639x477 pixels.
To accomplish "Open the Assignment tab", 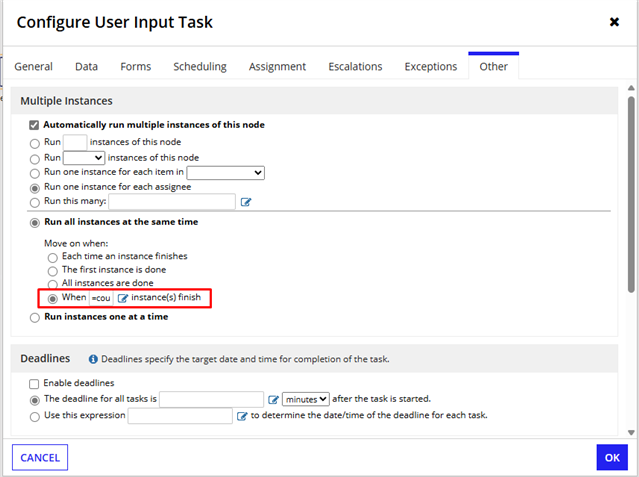I will tap(277, 66).
